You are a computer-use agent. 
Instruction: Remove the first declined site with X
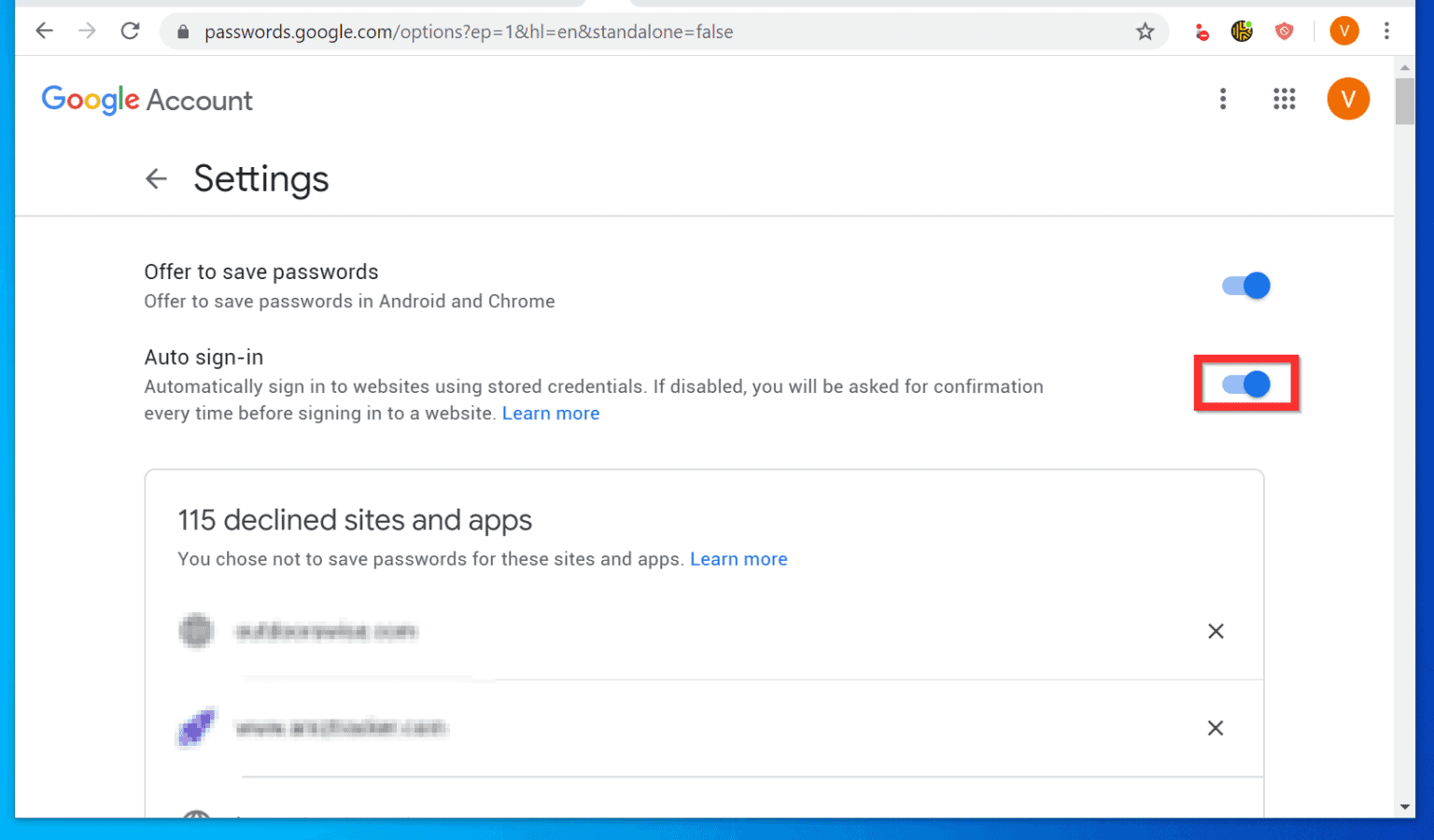tap(1216, 631)
